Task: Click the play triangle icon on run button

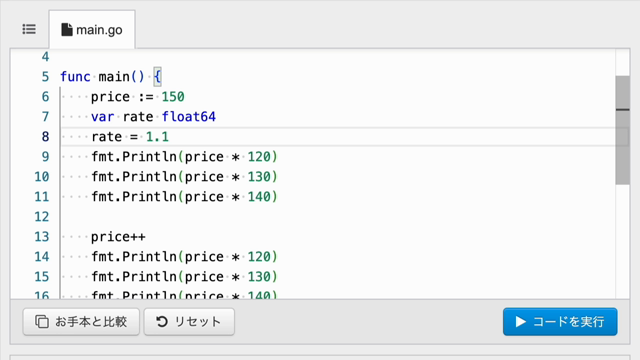Action: [x=520, y=322]
